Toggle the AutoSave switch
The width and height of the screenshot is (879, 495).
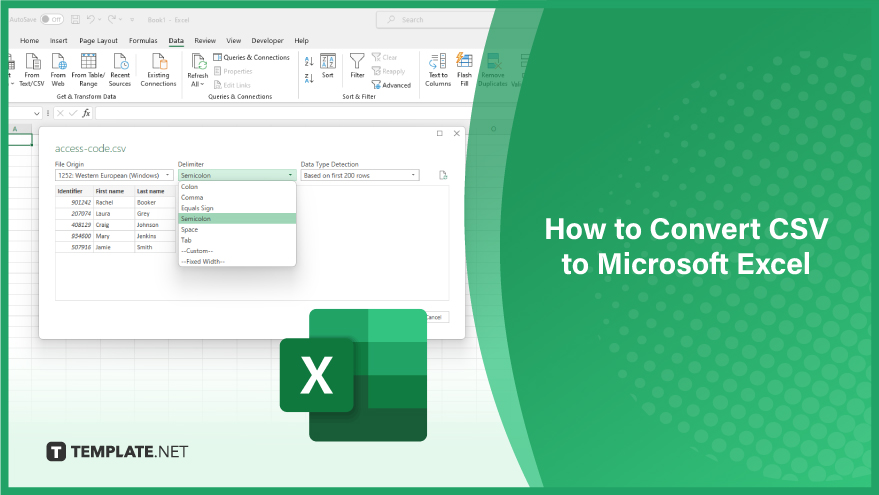point(52,20)
